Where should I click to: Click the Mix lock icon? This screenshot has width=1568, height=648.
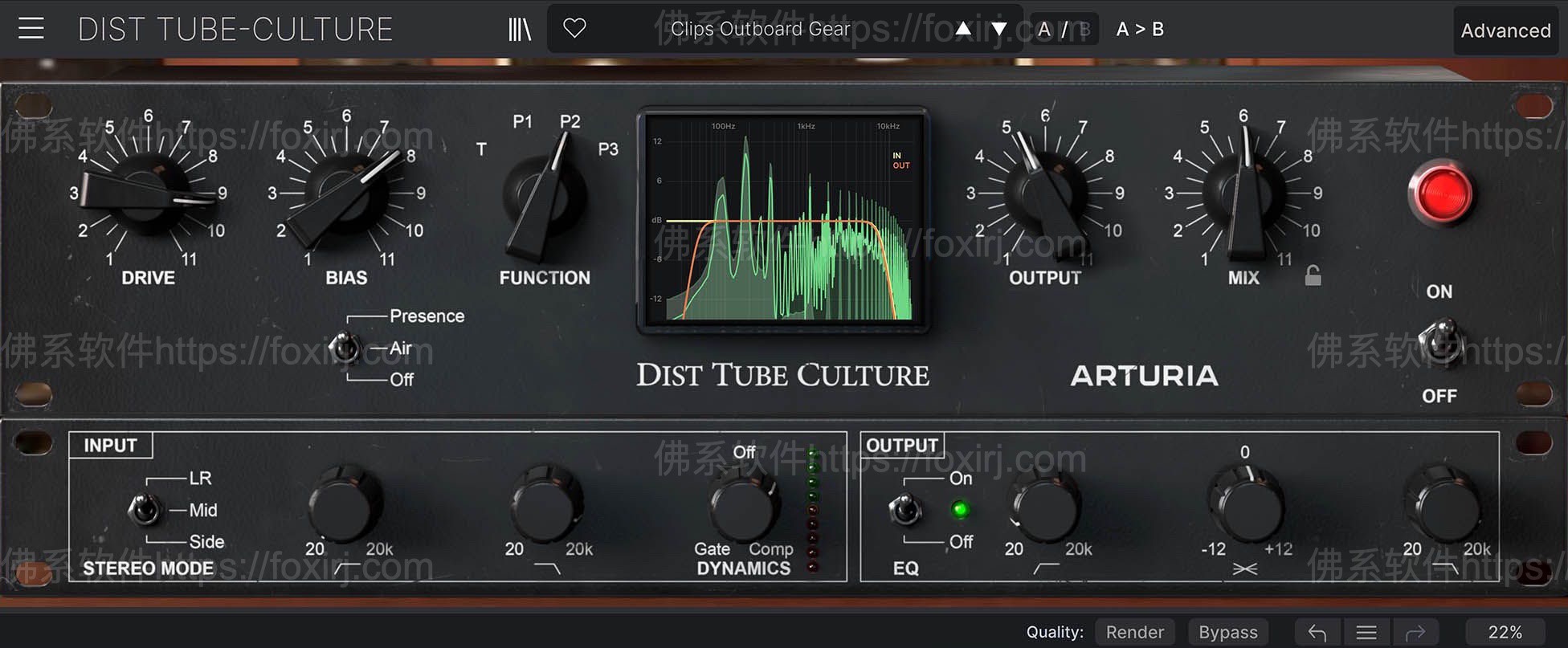[1313, 275]
